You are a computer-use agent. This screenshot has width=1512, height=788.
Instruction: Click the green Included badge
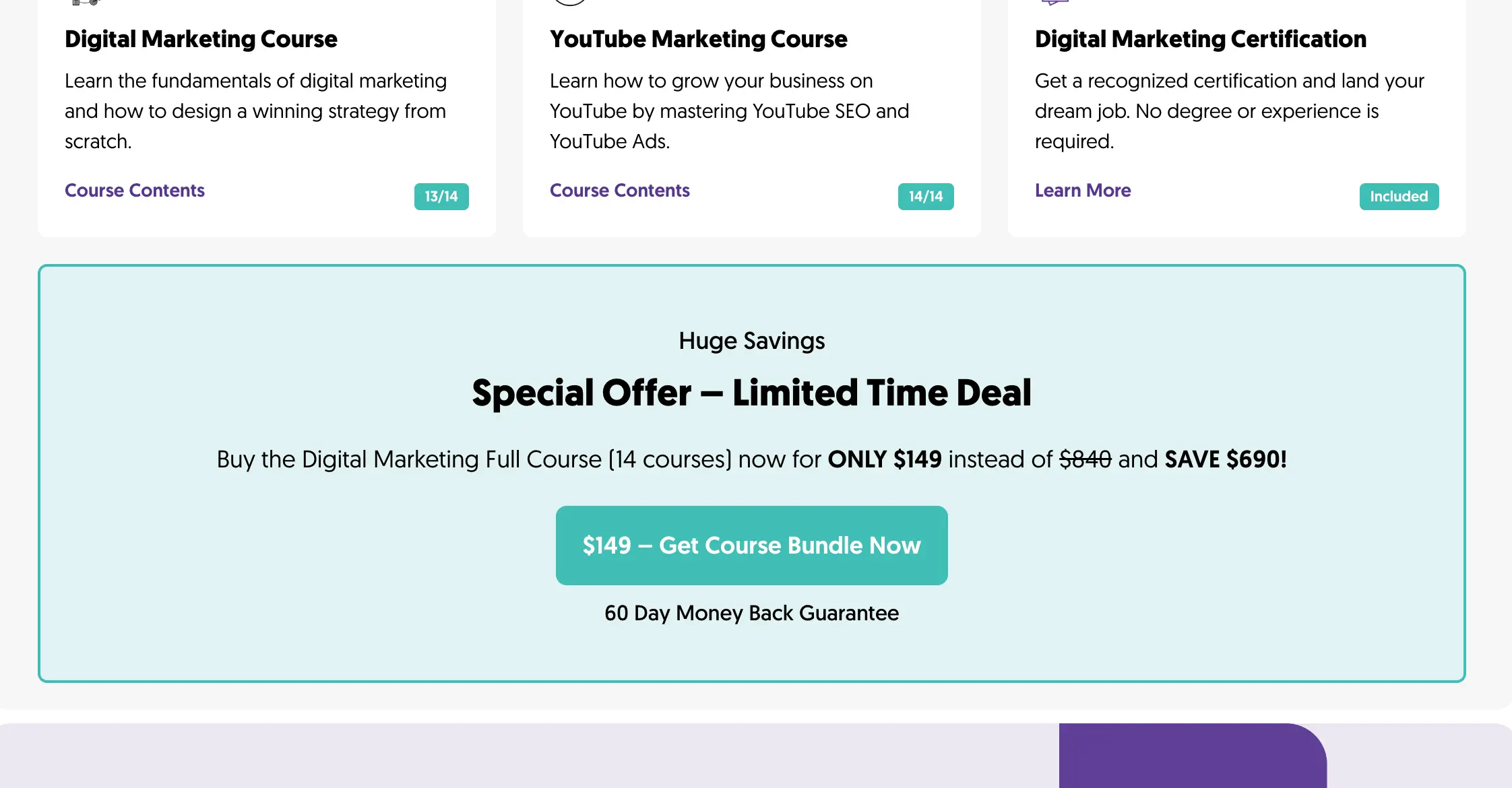[1399, 197]
